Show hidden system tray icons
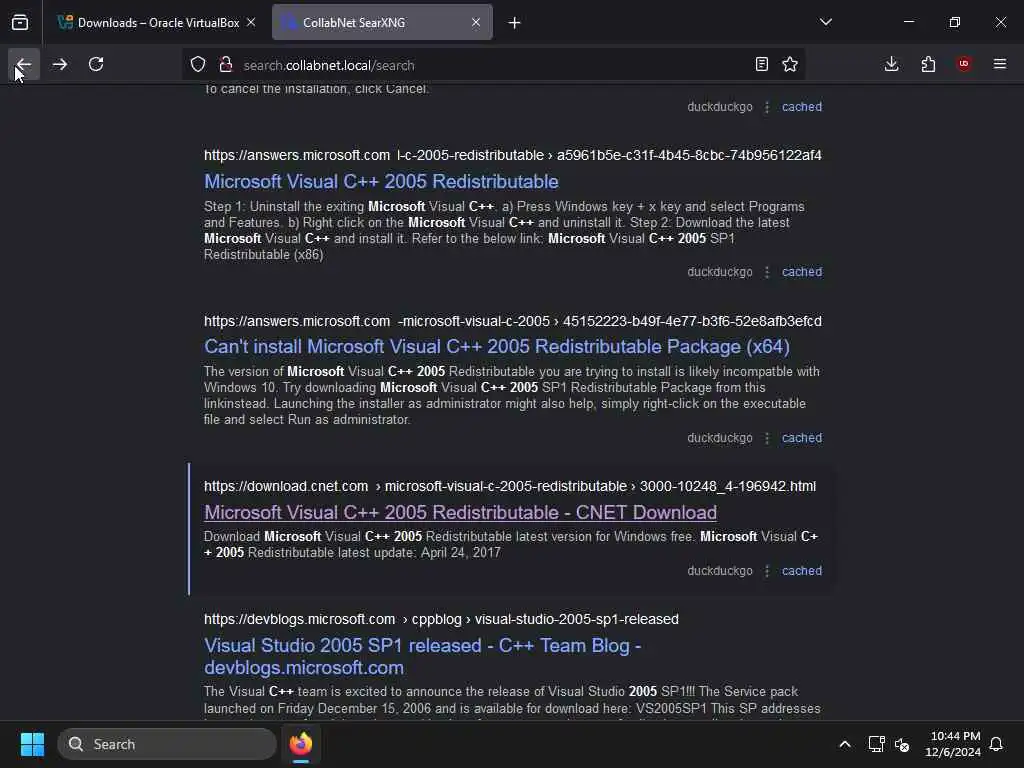Screen dimensions: 1024x768 [844, 744]
